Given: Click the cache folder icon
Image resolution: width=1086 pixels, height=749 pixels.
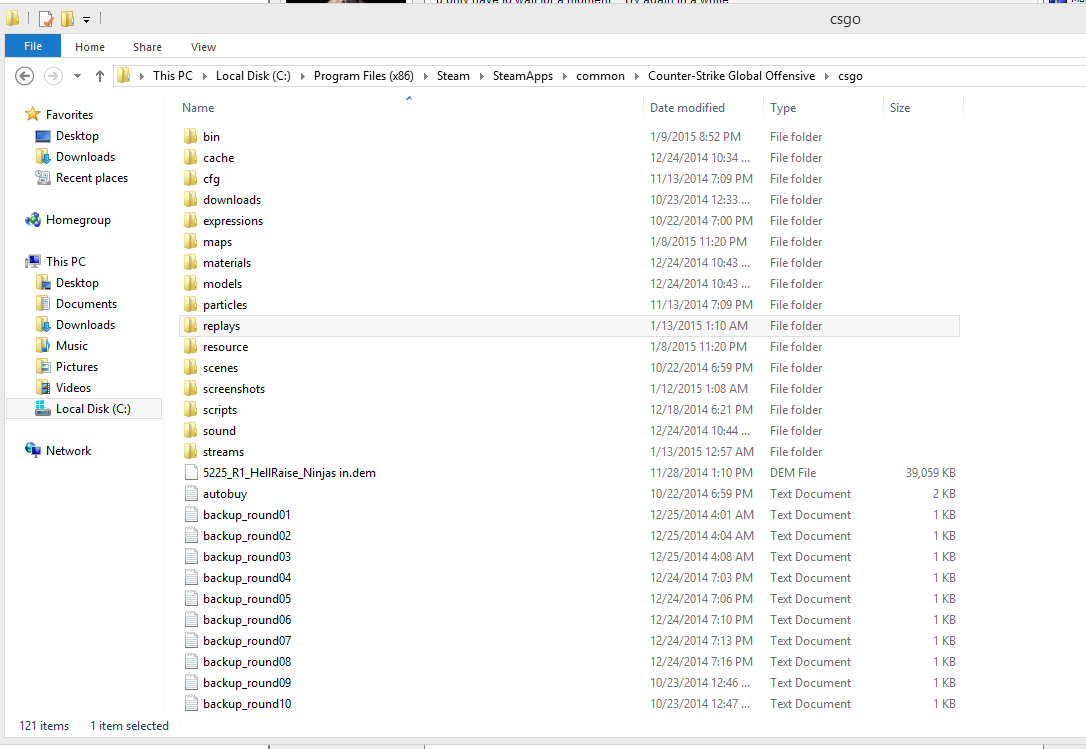Looking at the screenshot, I should click(x=190, y=157).
